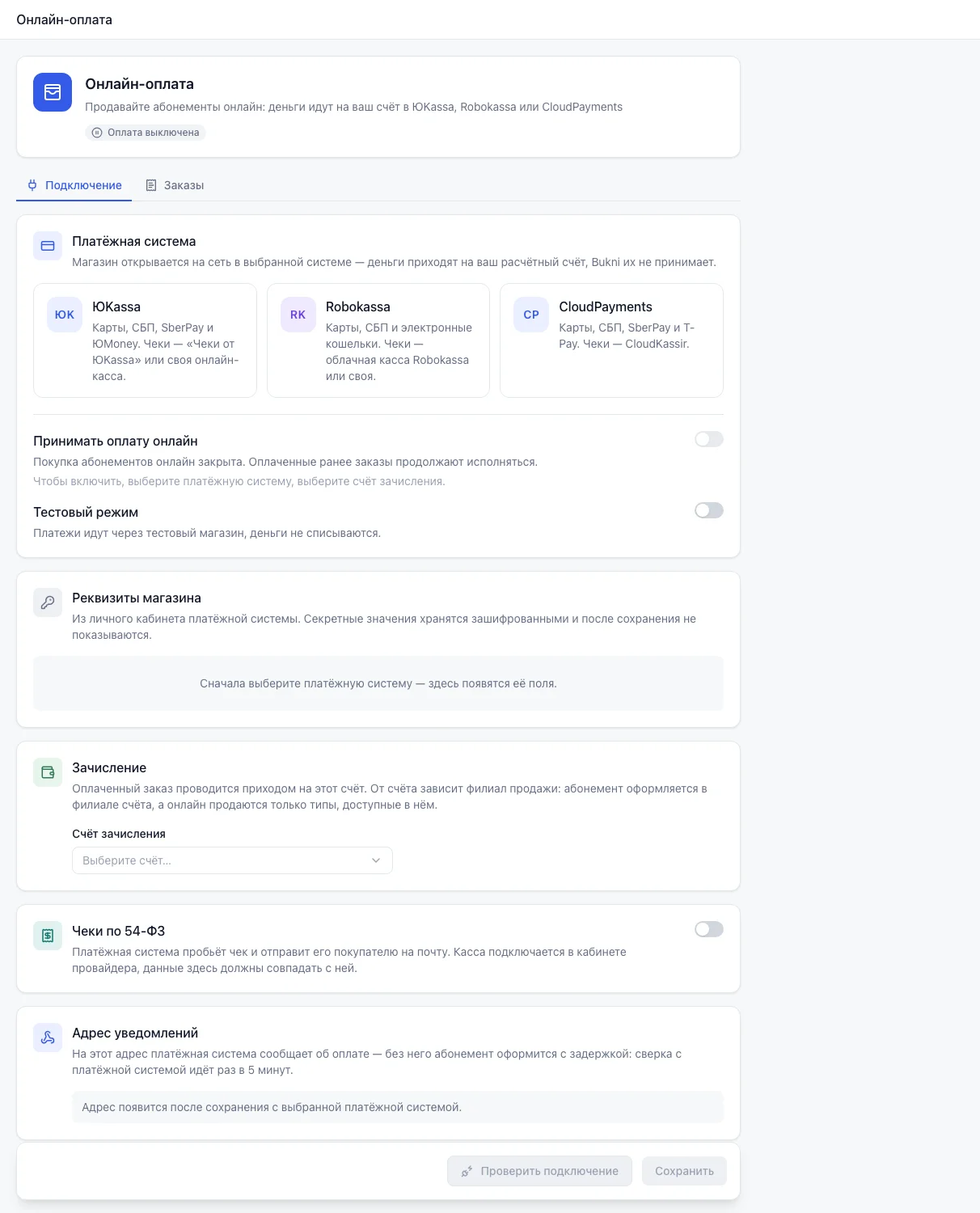The image size is (980, 1213).
Task: Click the receipt icon beside Чеки по 54-ФЗ
Action: click(48, 936)
